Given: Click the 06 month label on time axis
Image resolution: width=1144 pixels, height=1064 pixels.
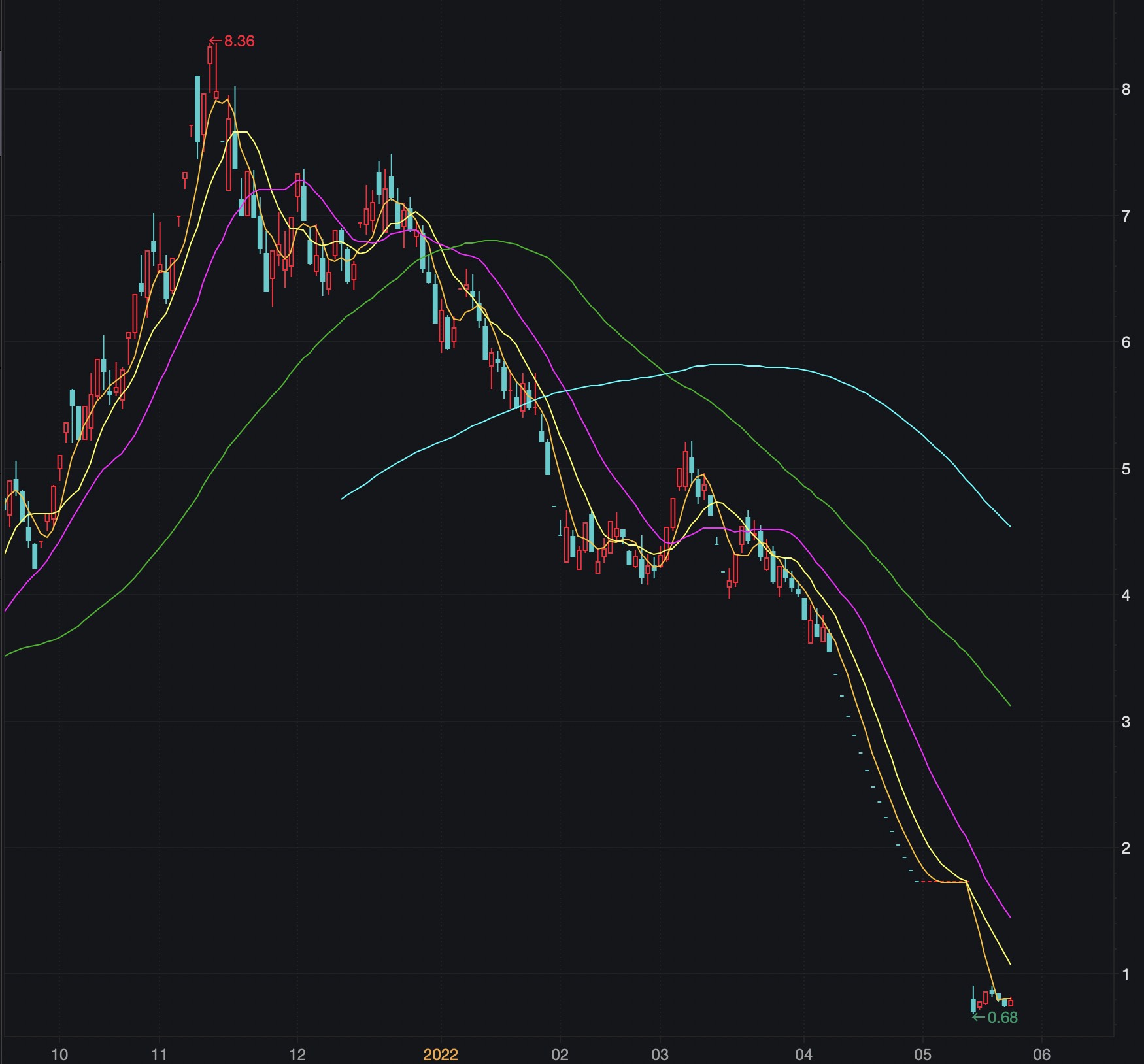Looking at the screenshot, I should pos(1041,1054).
